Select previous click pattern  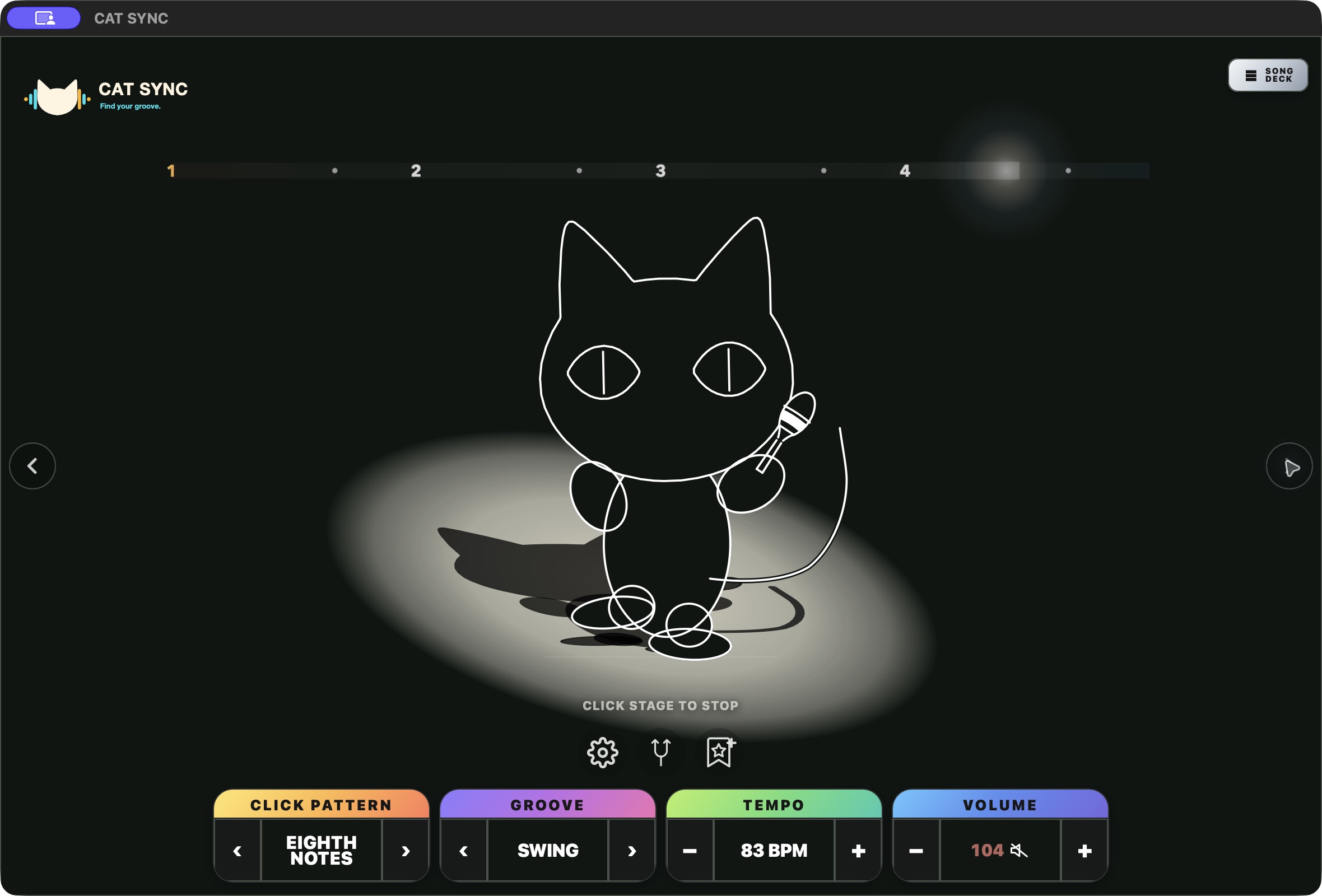coord(238,851)
